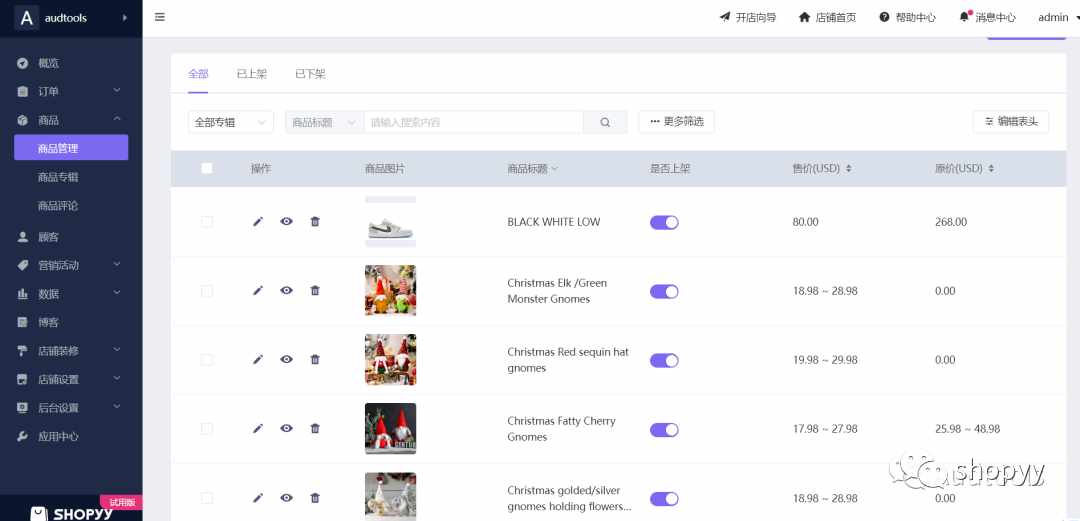Viewport: 1080px width, 521px height.
Task: Switch to the 已上架 tab
Action: 251,74
